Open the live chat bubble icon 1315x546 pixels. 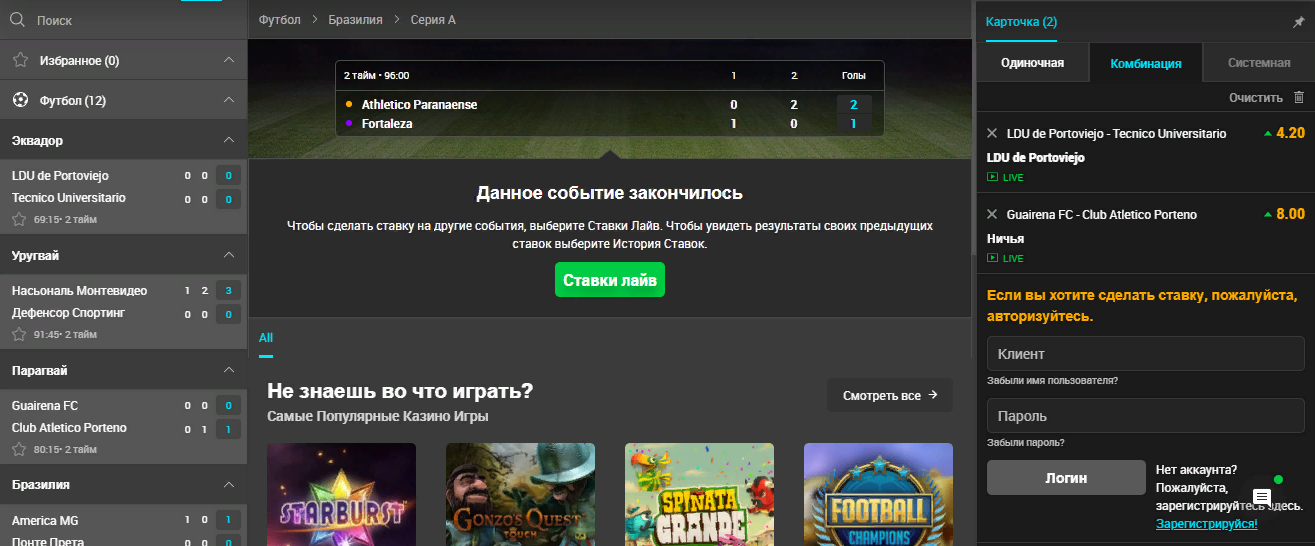coord(1262,496)
